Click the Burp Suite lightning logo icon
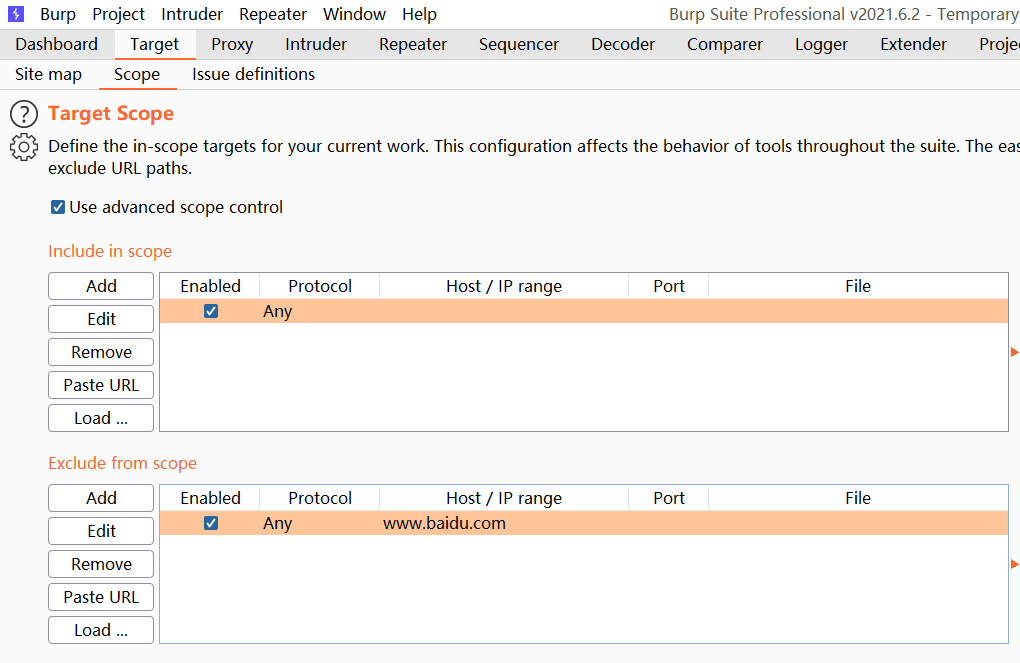Screen dimensions: 1020x663 point(16,14)
